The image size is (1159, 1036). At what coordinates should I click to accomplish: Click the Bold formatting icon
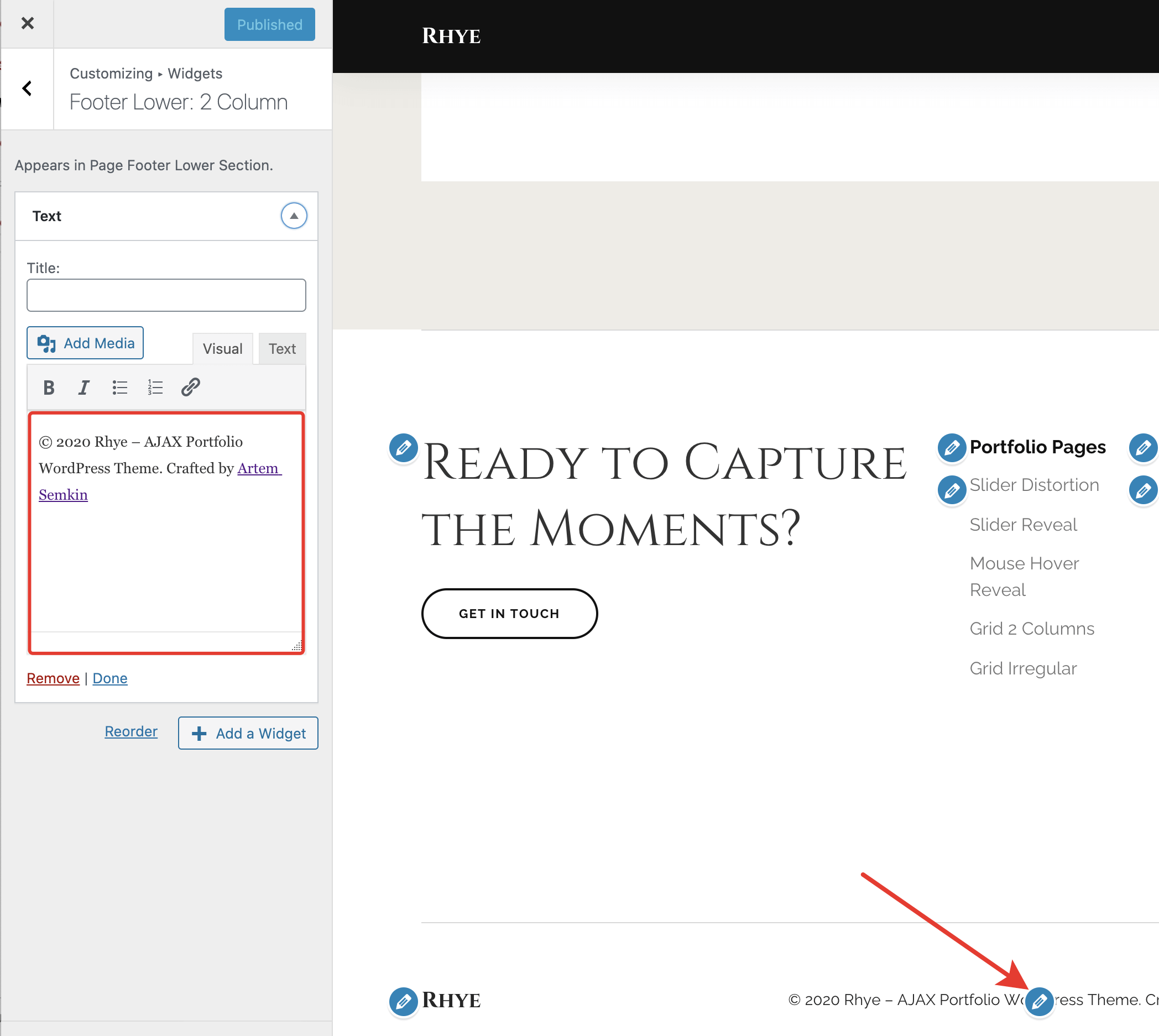(49, 388)
